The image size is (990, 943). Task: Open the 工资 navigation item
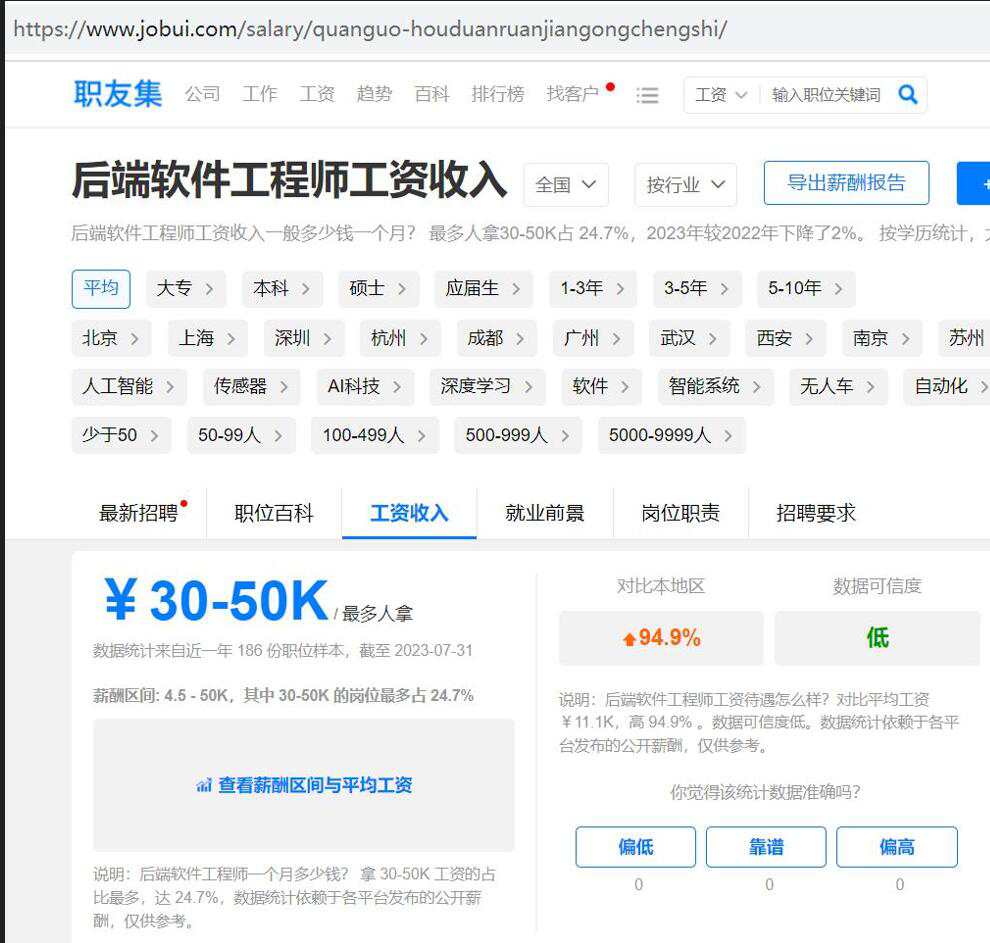tap(317, 94)
